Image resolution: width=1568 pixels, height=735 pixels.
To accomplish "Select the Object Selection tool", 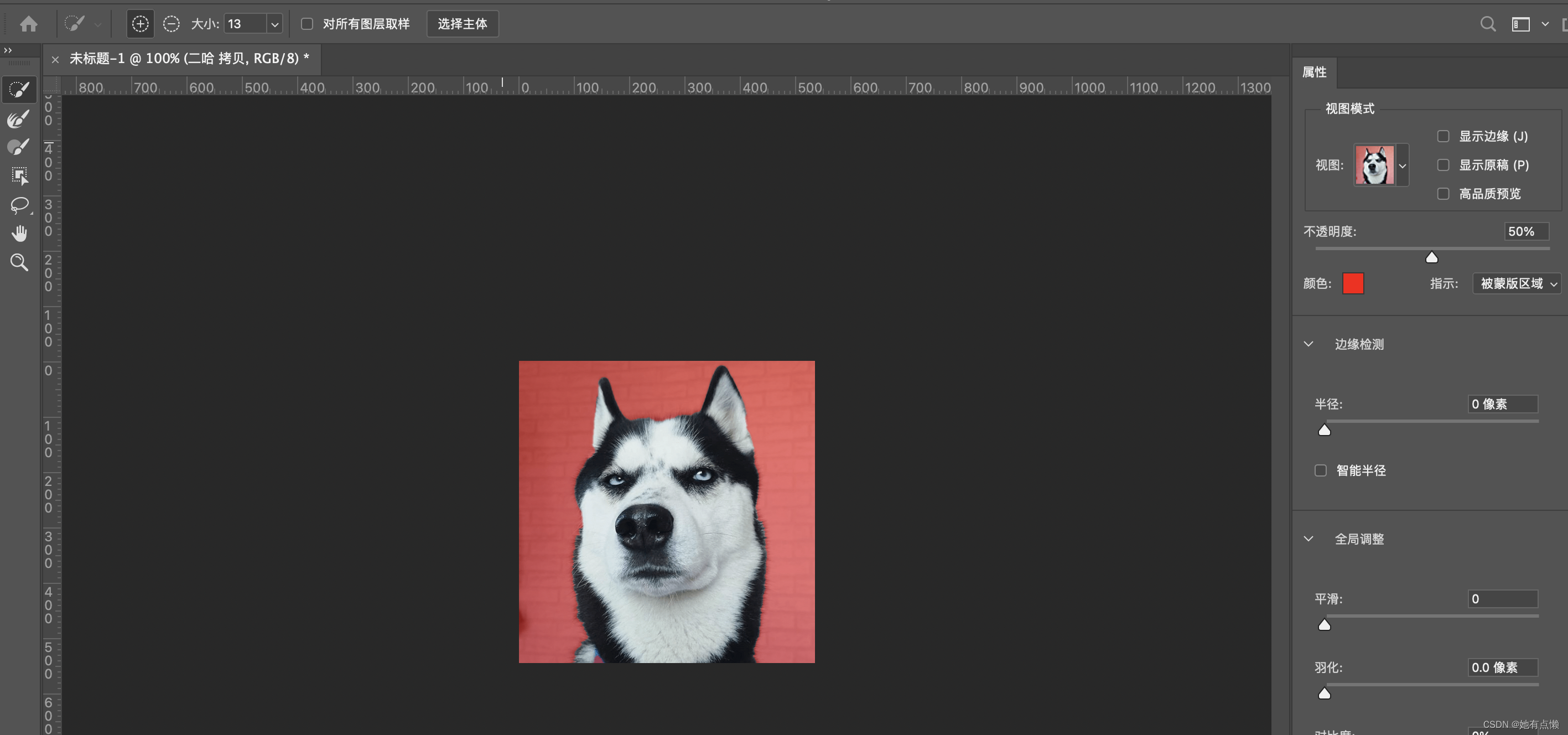I will [x=19, y=176].
